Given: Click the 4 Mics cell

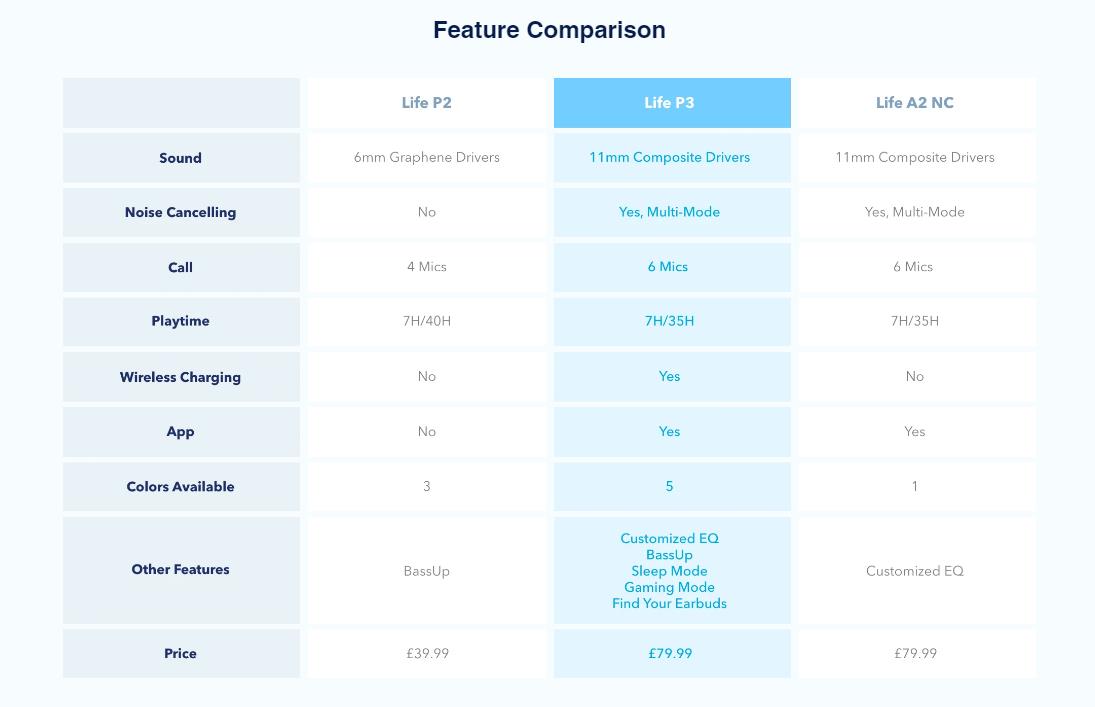Looking at the screenshot, I should (427, 267).
